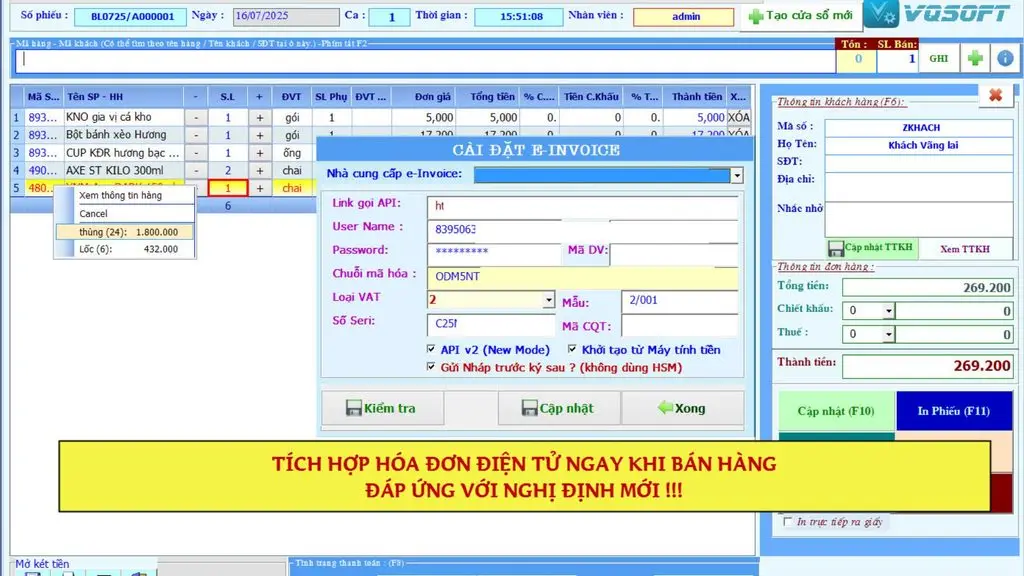This screenshot has width=1024, height=576.
Task: Click the Chuỗi mã hóa field
Action: pos(583,277)
